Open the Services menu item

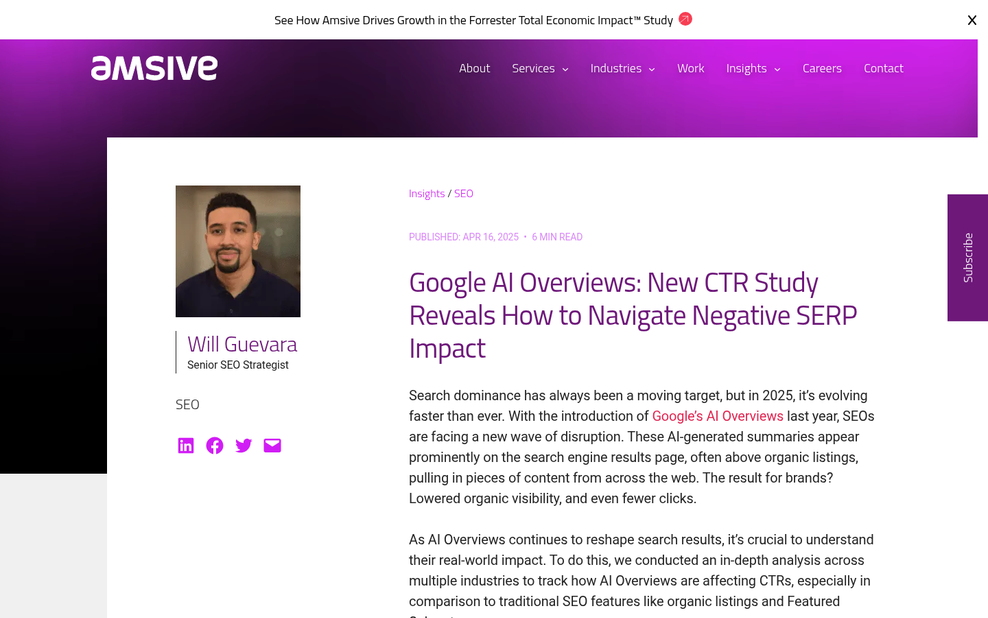pos(533,68)
